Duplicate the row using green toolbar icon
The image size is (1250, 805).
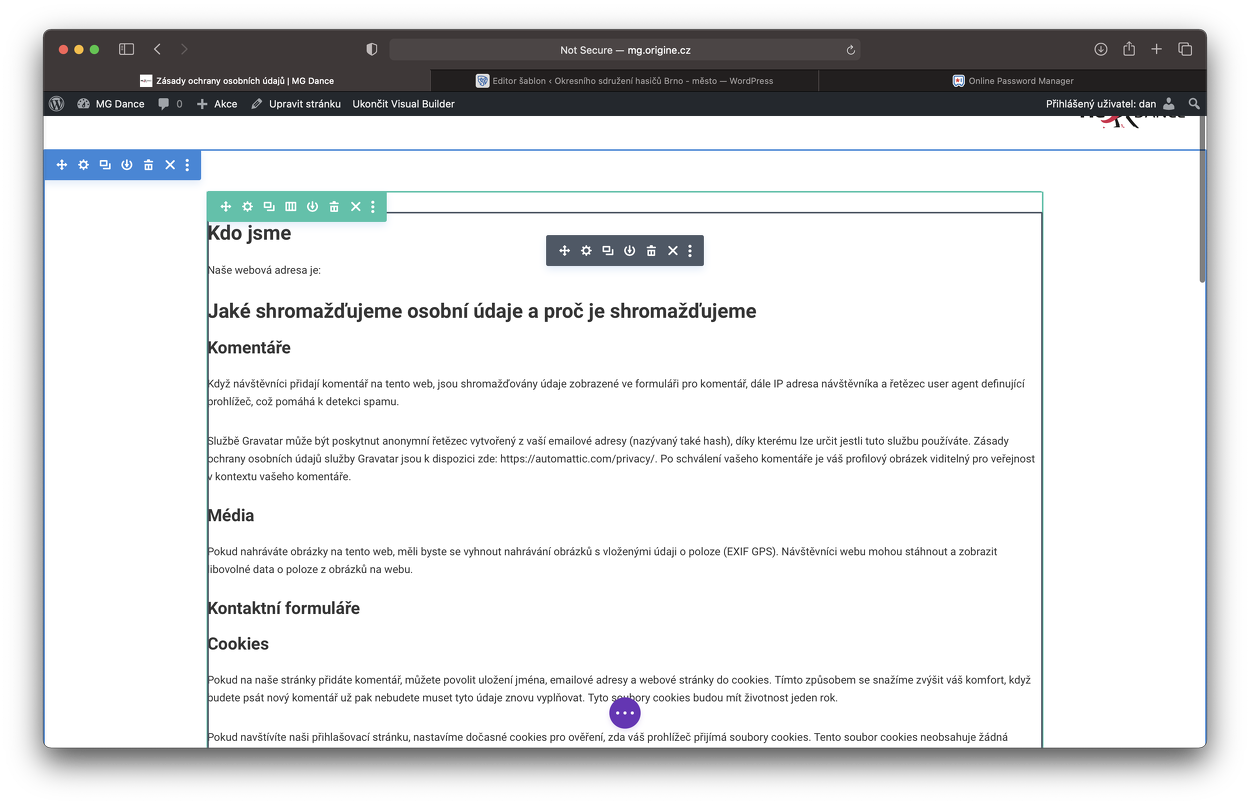click(269, 207)
